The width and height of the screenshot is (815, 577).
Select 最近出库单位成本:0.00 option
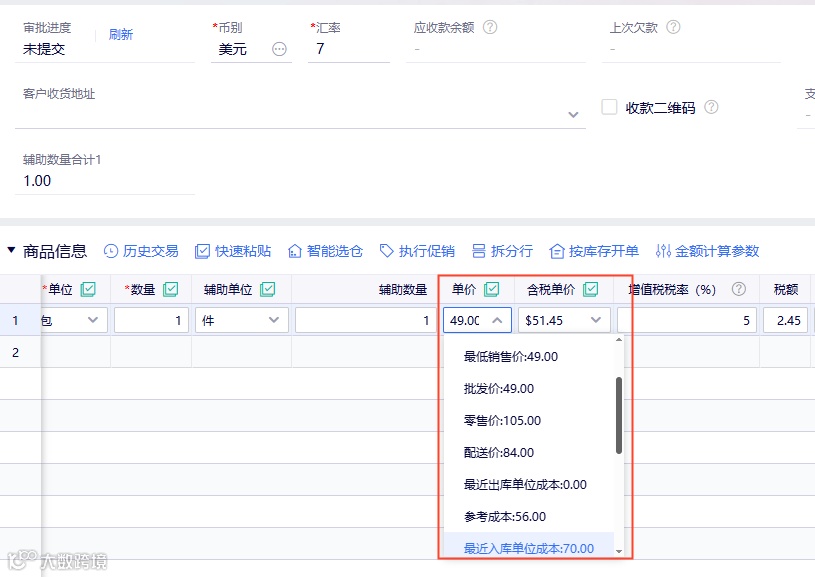529,485
